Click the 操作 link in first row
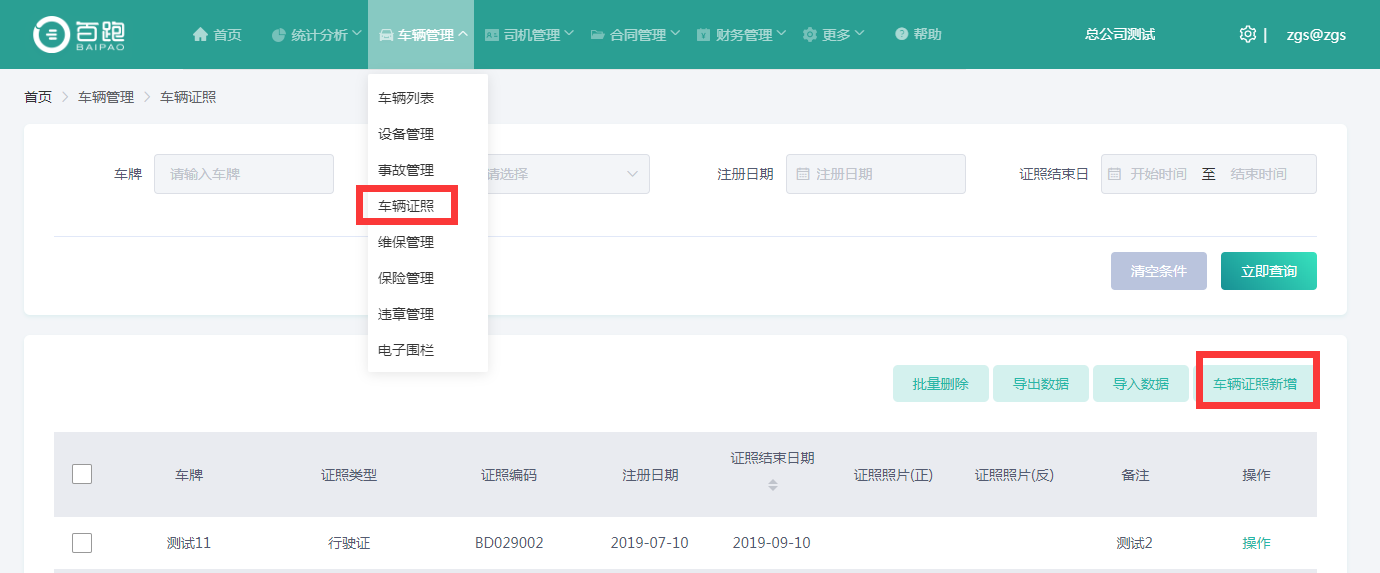The width and height of the screenshot is (1380, 573). (x=1256, y=543)
